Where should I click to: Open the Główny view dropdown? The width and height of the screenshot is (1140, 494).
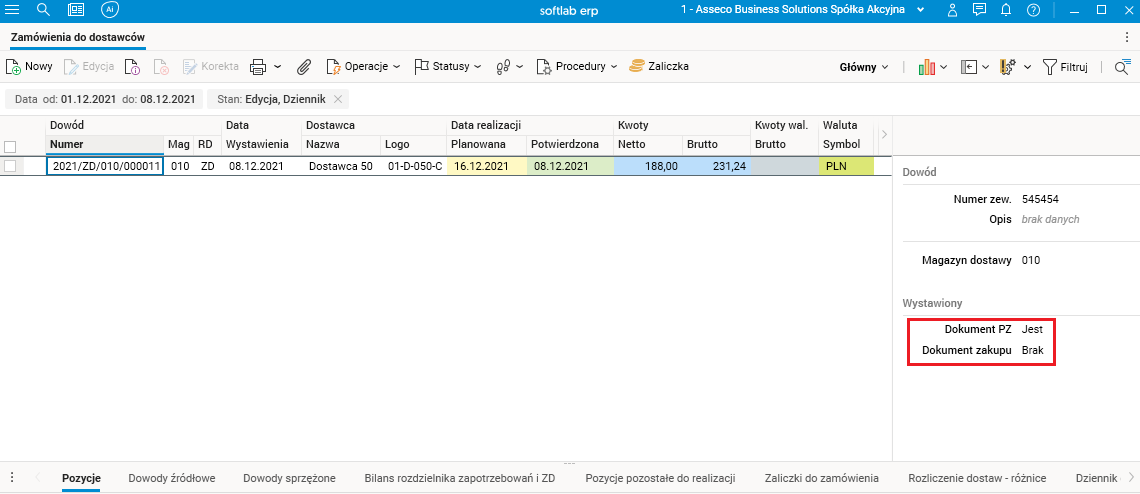click(x=864, y=67)
